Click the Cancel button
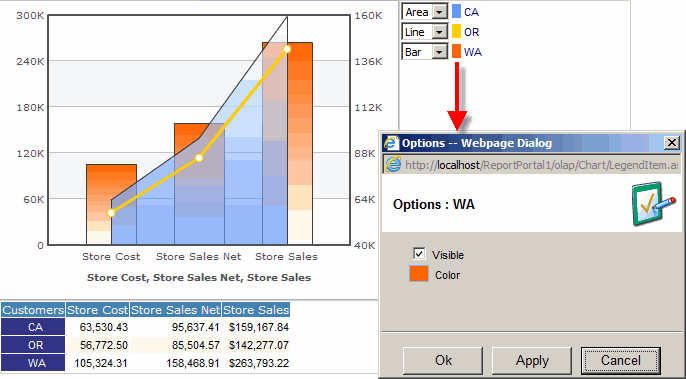686x379 pixels. point(621,361)
